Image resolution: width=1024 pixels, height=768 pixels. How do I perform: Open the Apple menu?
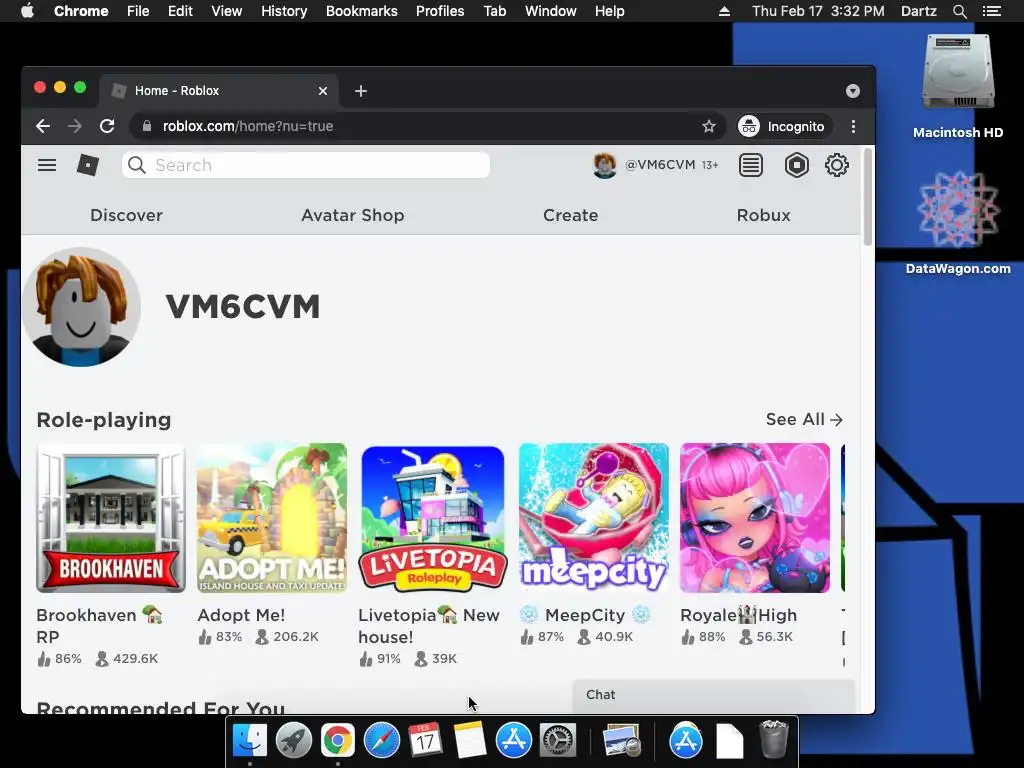[27, 11]
